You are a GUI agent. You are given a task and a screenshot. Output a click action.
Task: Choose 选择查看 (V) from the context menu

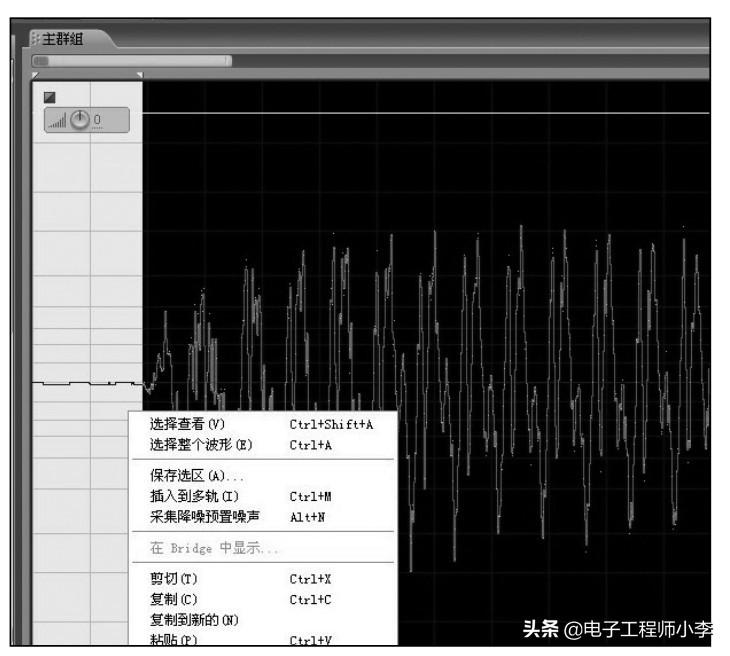coord(263,424)
